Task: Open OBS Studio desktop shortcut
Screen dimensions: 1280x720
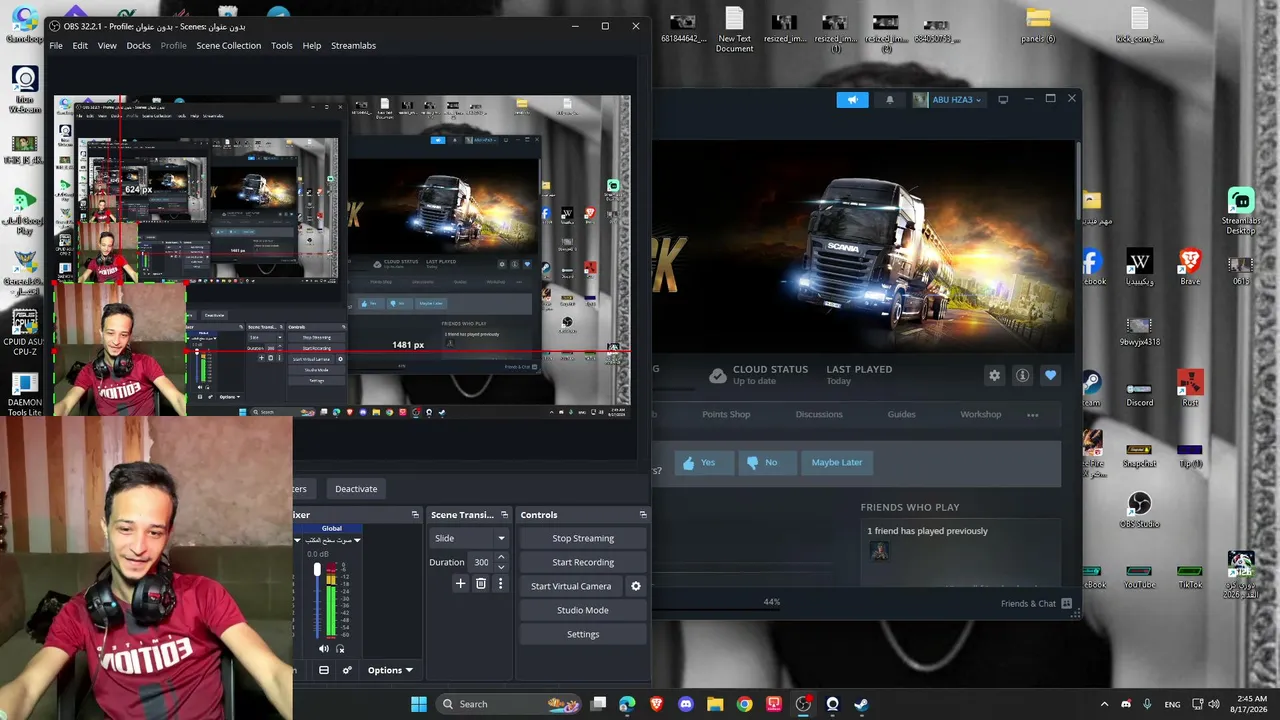Action: tap(1139, 510)
